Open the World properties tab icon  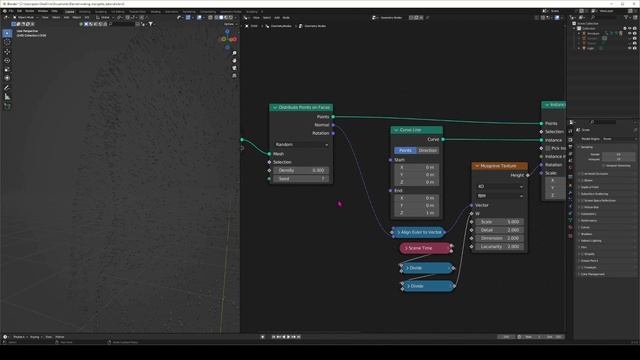pos(571,167)
